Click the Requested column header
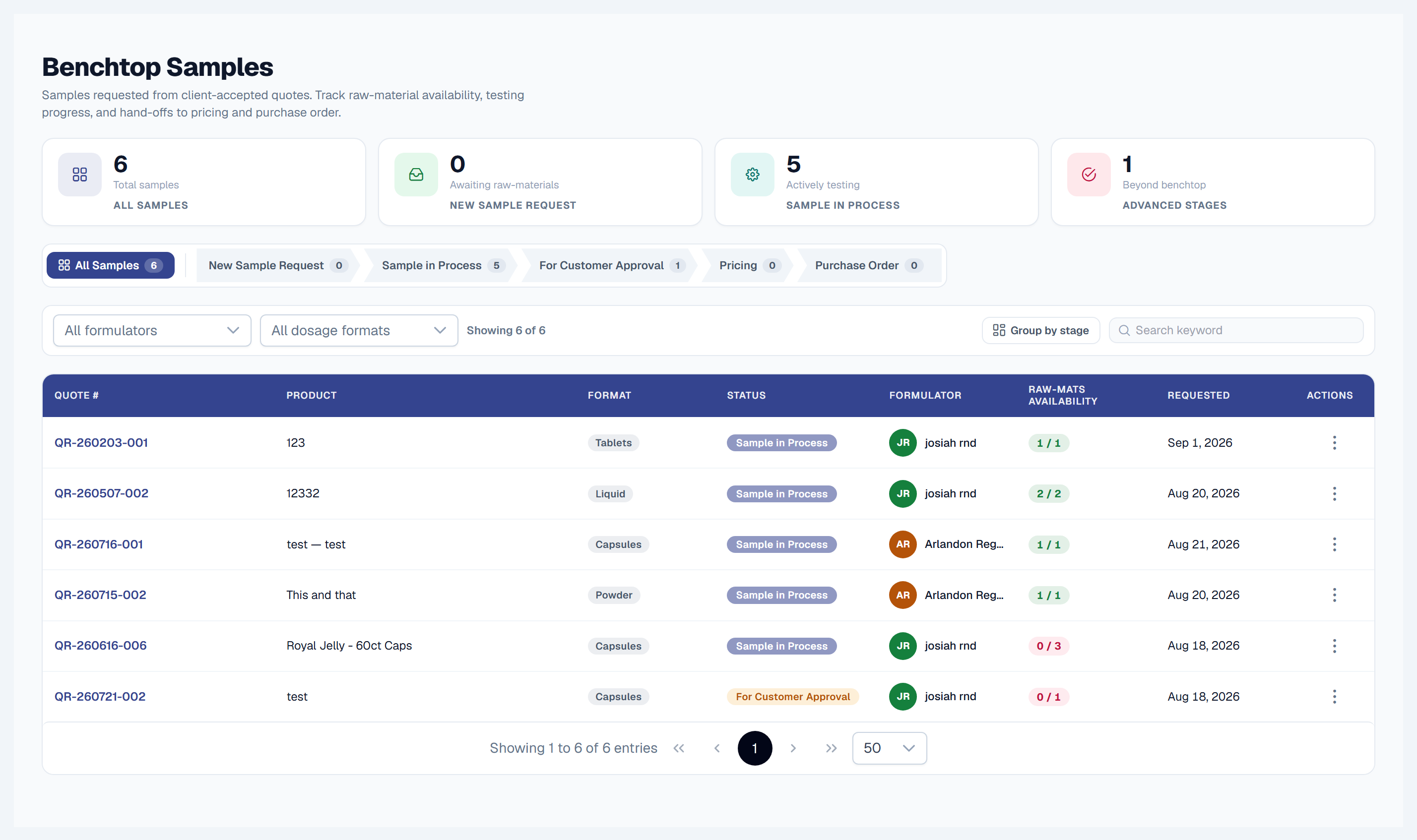 click(1198, 396)
